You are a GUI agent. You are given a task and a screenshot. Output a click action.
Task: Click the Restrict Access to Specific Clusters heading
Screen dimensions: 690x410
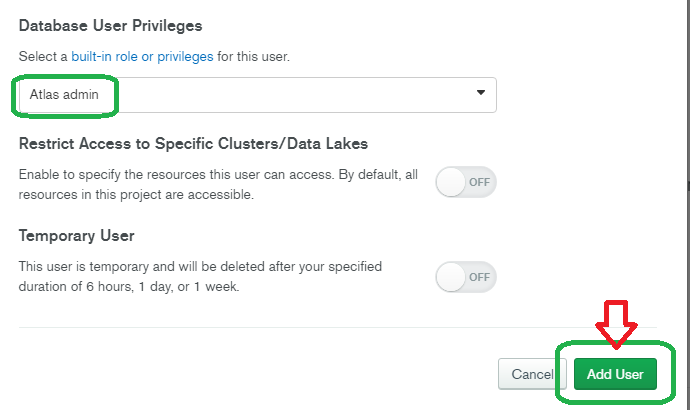point(193,144)
